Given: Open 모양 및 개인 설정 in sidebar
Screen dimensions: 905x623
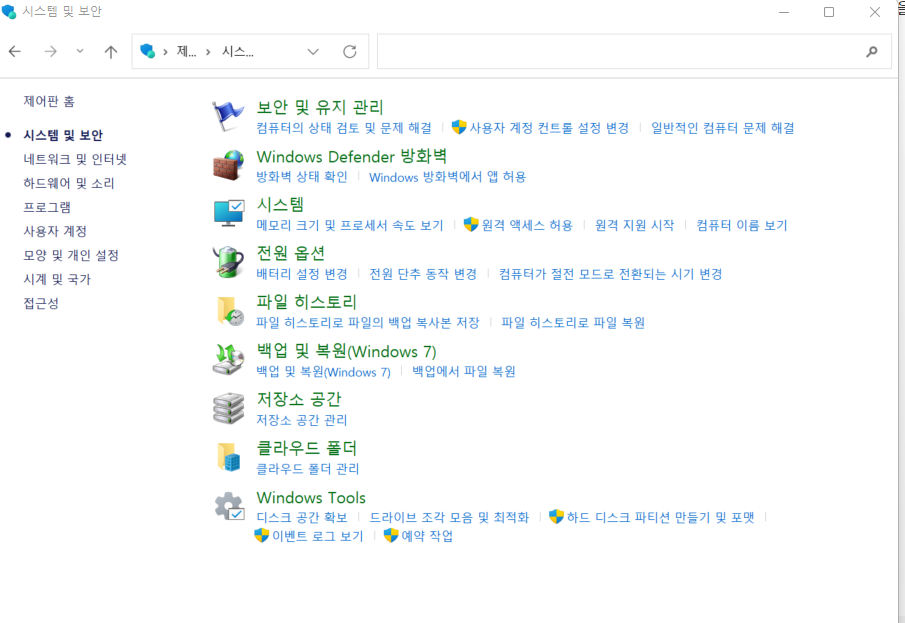Looking at the screenshot, I should pos(71,255).
